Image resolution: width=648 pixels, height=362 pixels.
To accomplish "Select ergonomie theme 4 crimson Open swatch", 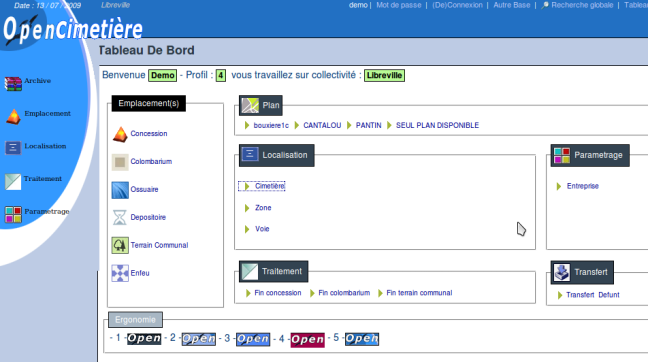I will pyautogui.click(x=307, y=340).
